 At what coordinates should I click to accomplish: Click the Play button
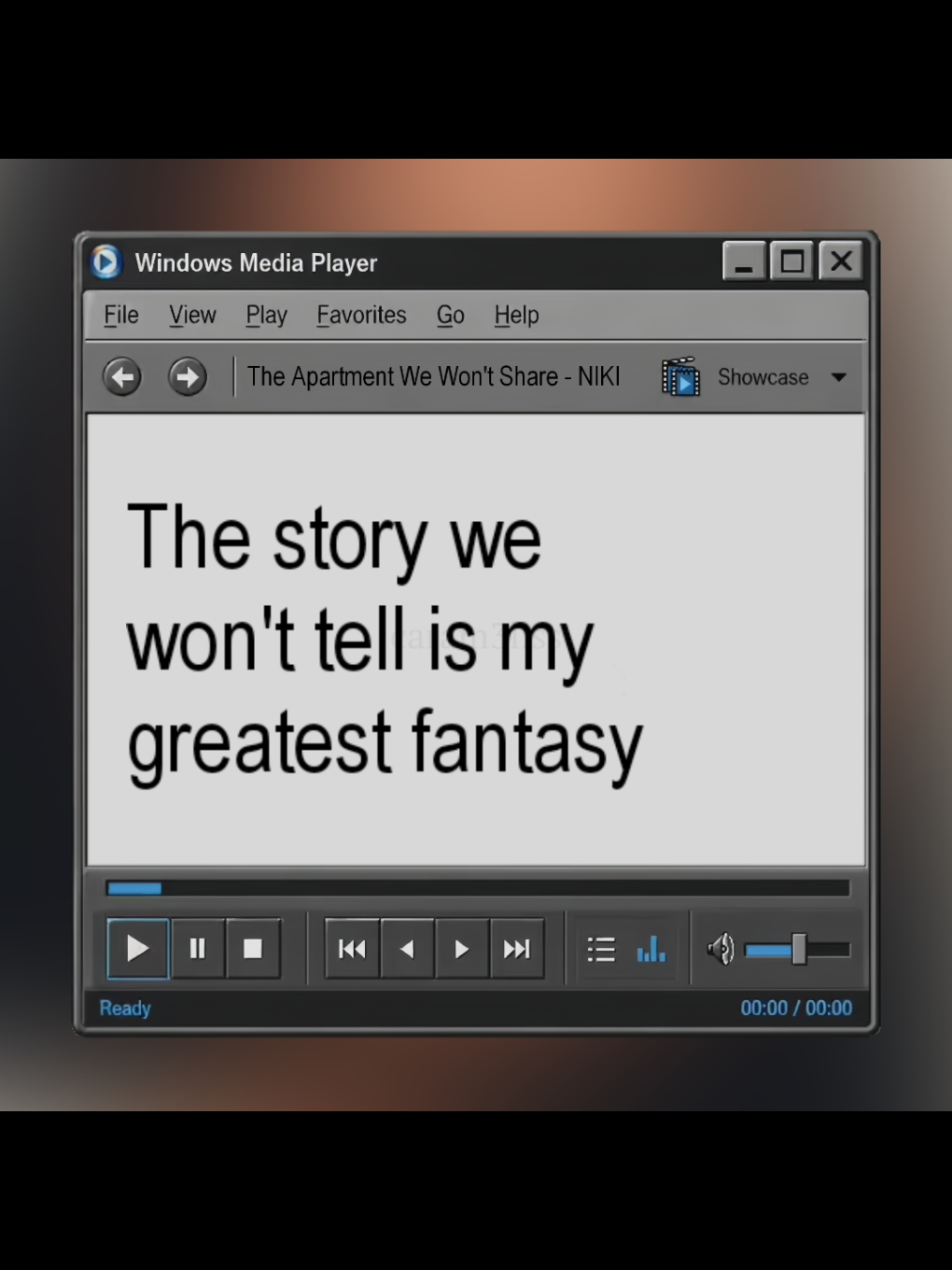(x=138, y=949)
